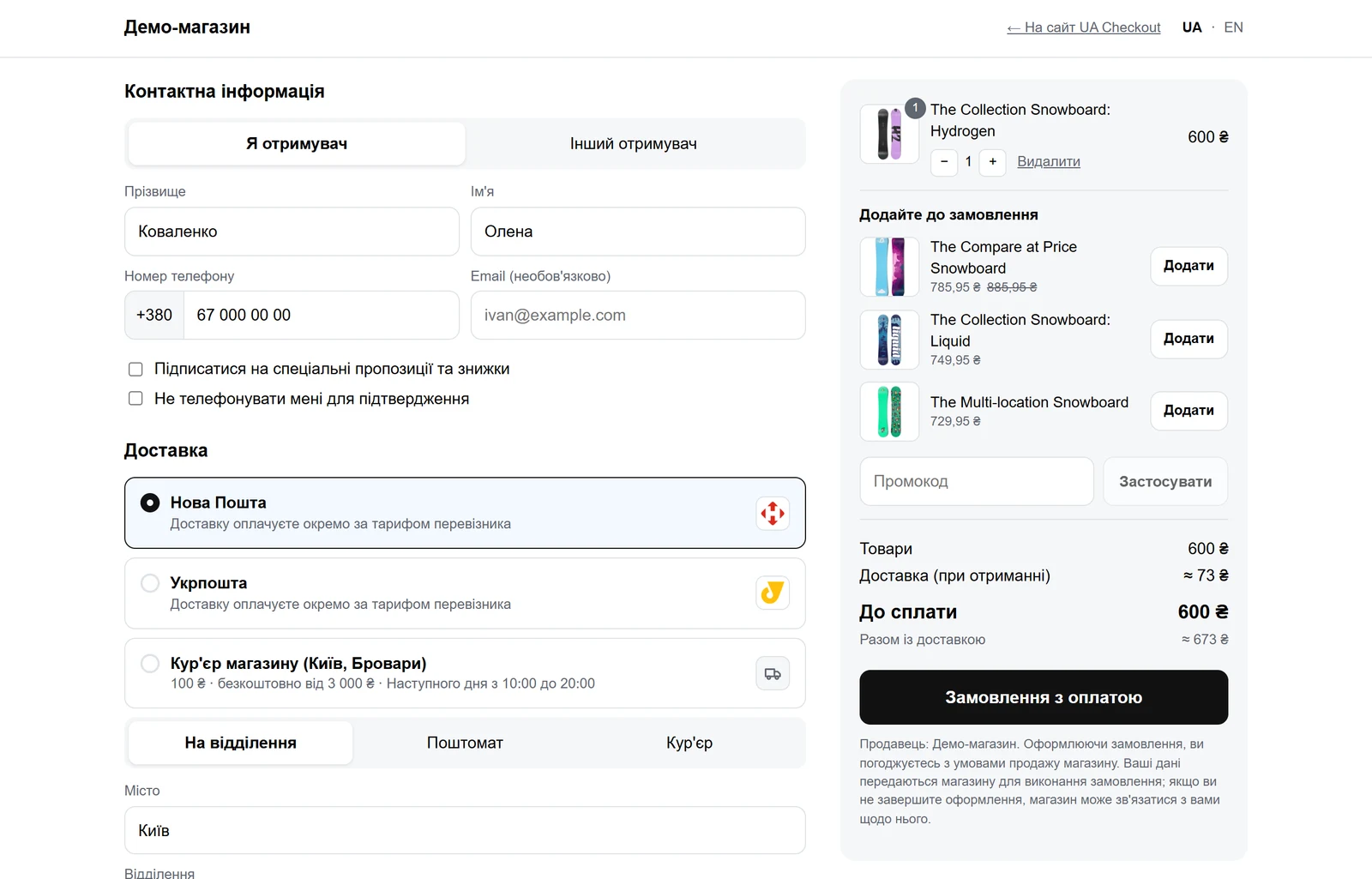
Task: Select the 'Кур'єр' delivery type tab
Action: 689,743
